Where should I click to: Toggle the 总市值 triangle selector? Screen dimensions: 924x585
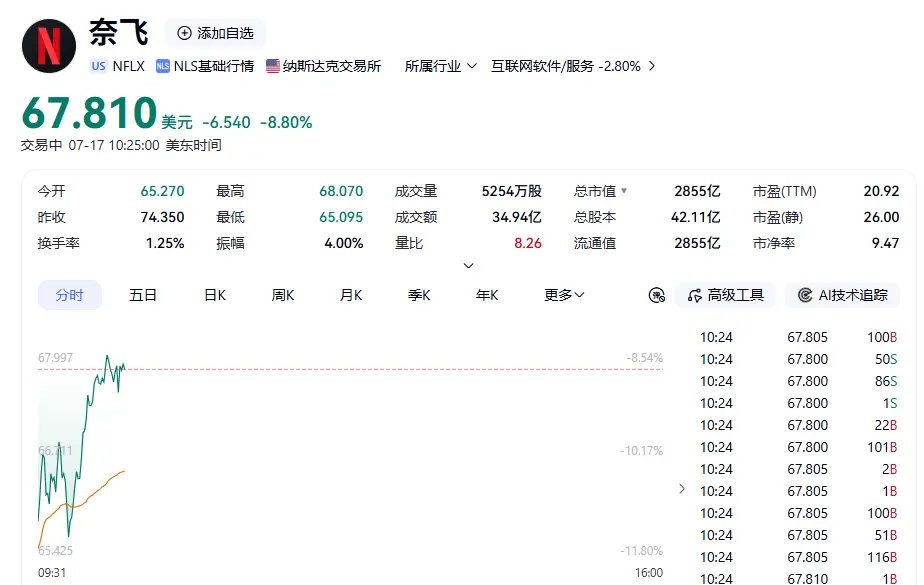(x=624, y=191)
